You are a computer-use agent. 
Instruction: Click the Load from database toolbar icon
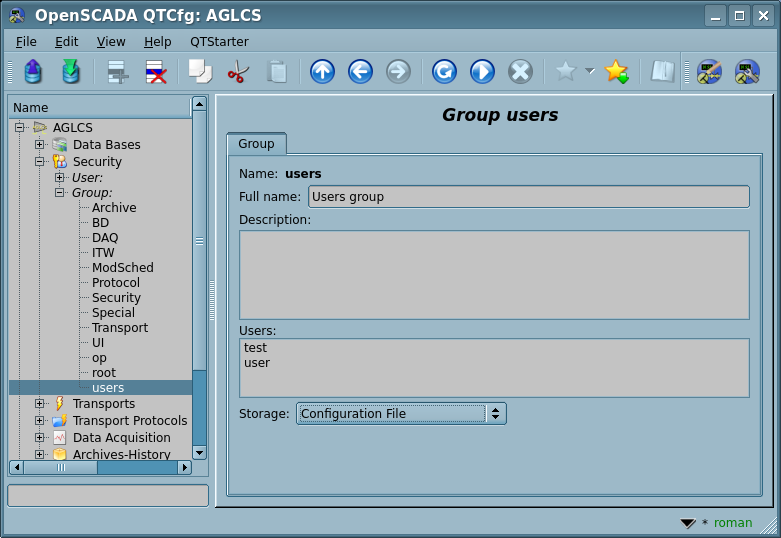33,72
